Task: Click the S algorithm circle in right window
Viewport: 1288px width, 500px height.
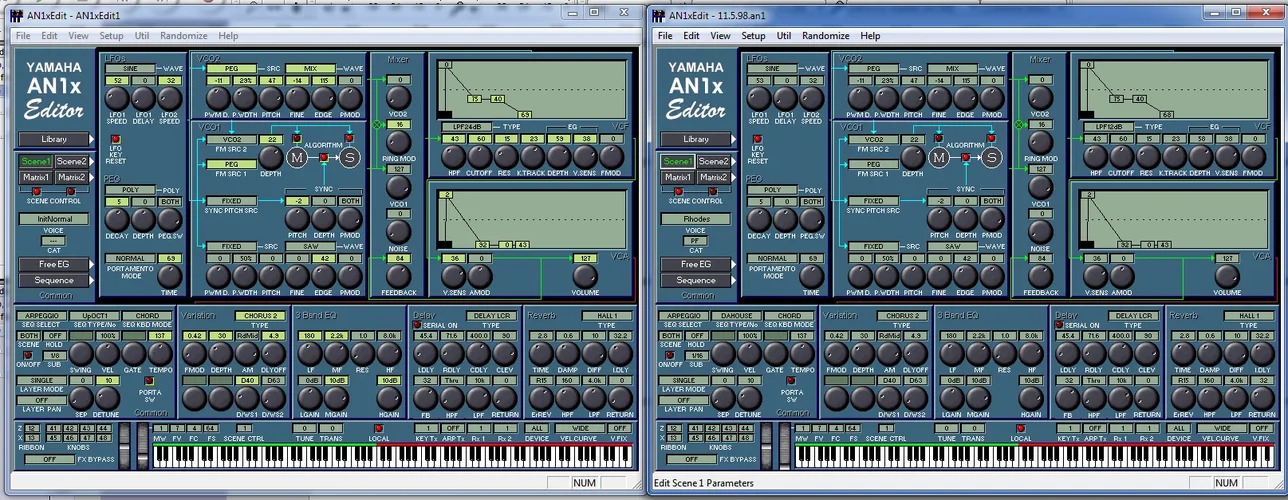Action: tap(991, 157)
